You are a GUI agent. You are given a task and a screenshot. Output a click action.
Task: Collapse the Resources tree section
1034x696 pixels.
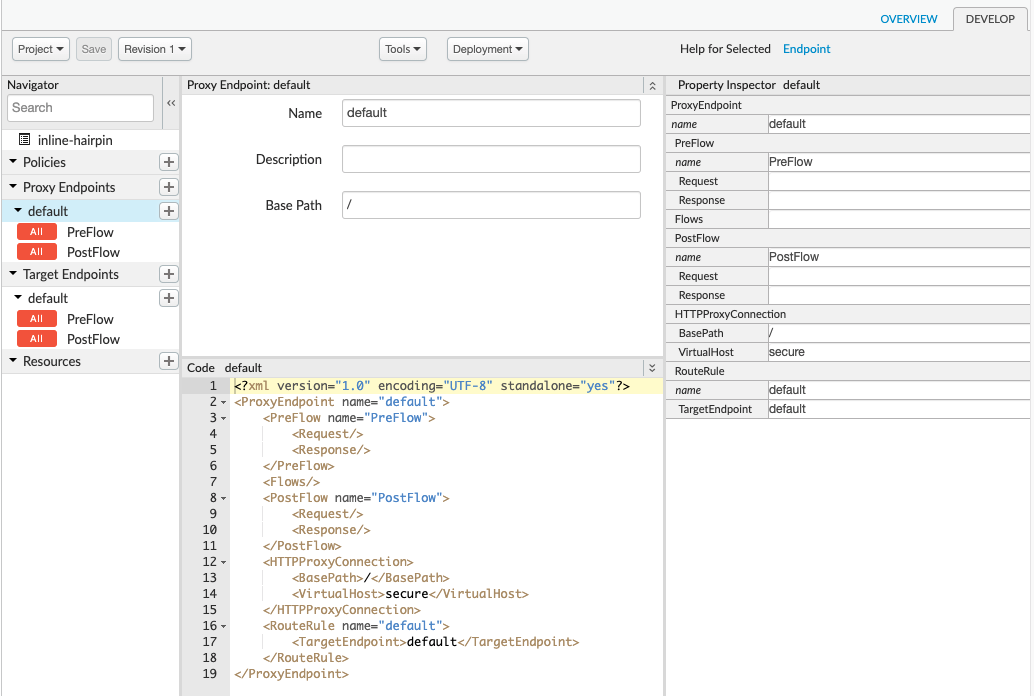[x=13, y=361]
